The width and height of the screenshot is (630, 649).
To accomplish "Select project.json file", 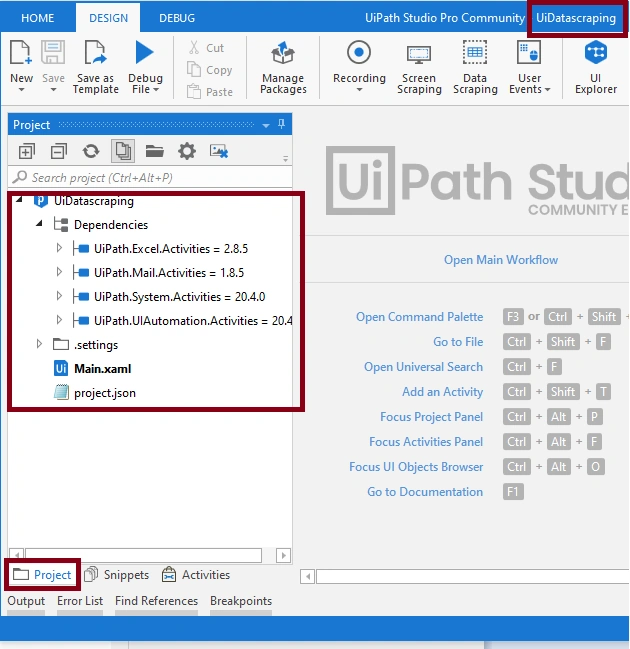I will coord(105,392).
